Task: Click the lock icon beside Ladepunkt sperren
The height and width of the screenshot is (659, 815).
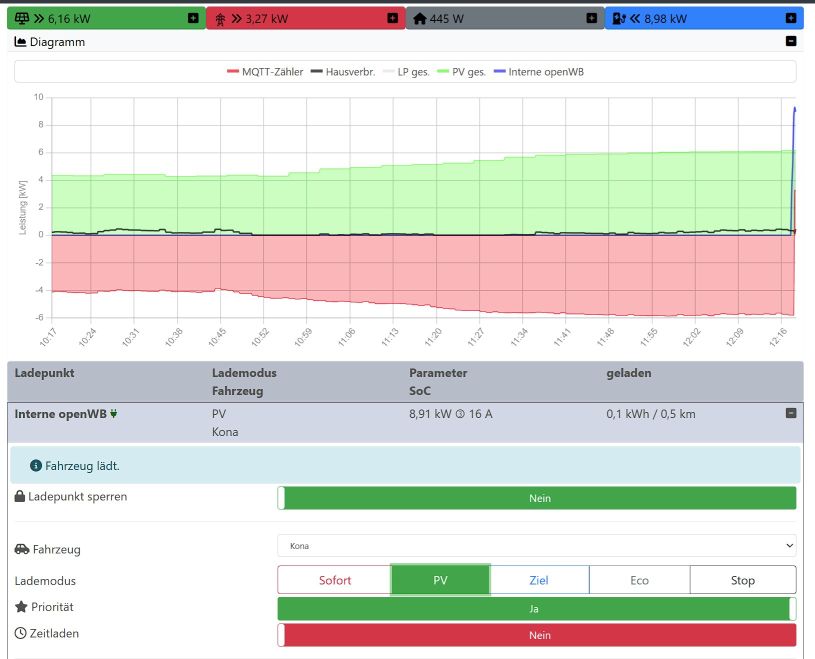Action: (20, 497)
